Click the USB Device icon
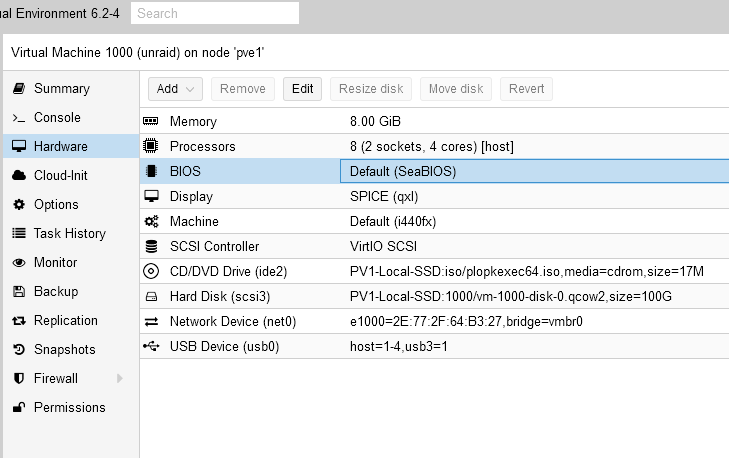 point(151,346)
